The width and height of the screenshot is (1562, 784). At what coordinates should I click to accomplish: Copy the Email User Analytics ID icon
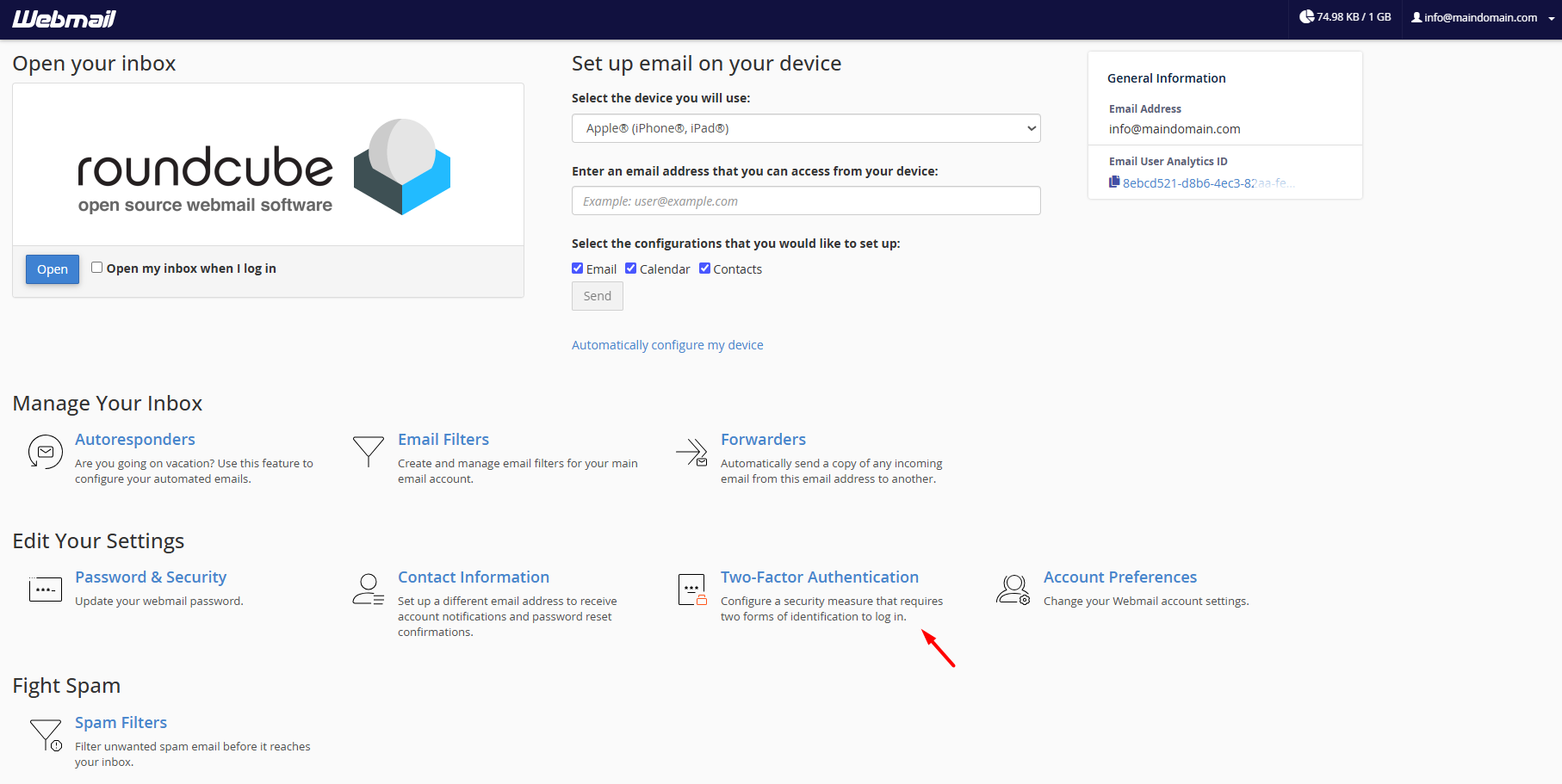[x=1114, y=182]
